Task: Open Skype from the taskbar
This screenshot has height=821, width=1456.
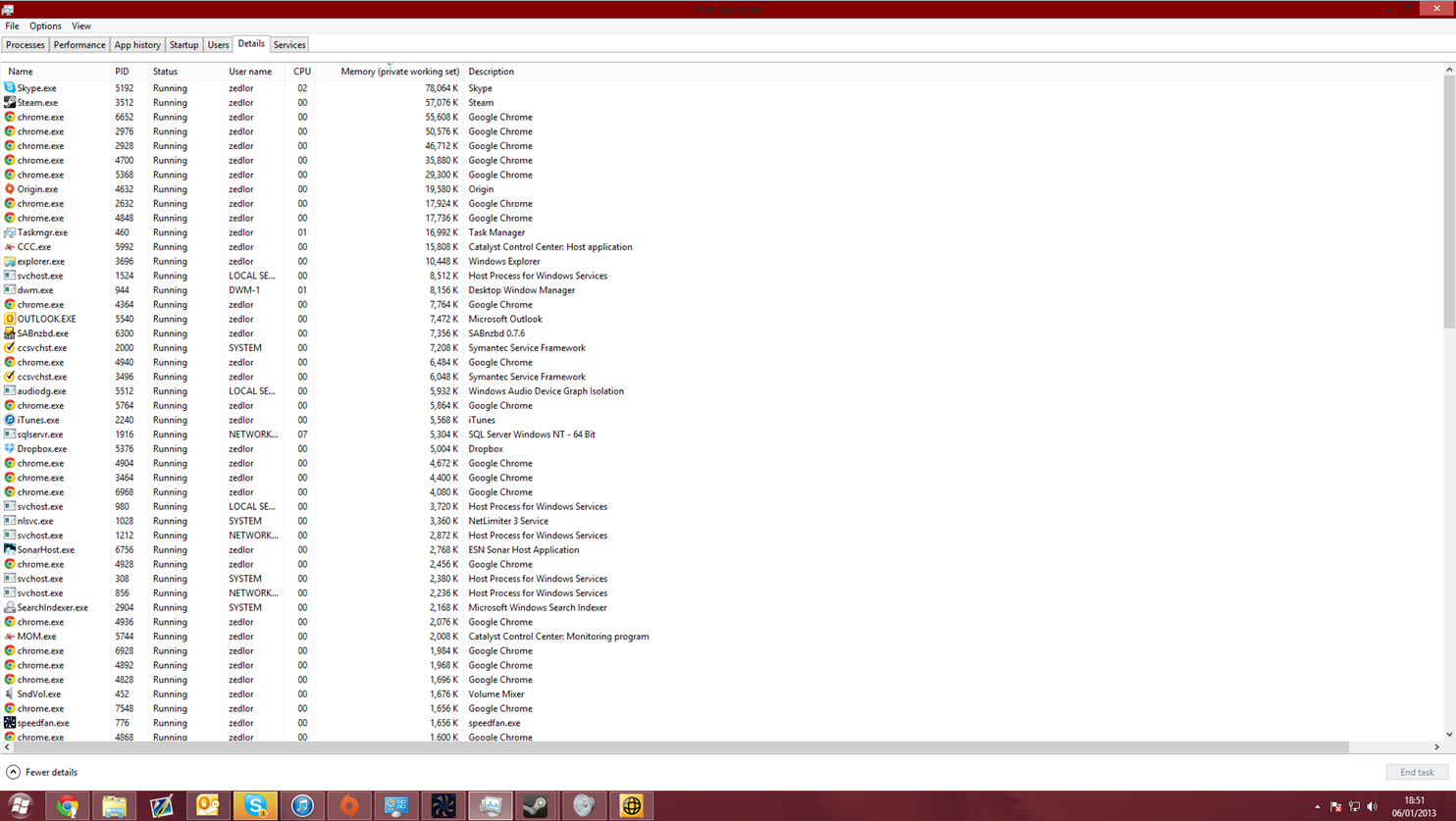Action: (255, 806)
